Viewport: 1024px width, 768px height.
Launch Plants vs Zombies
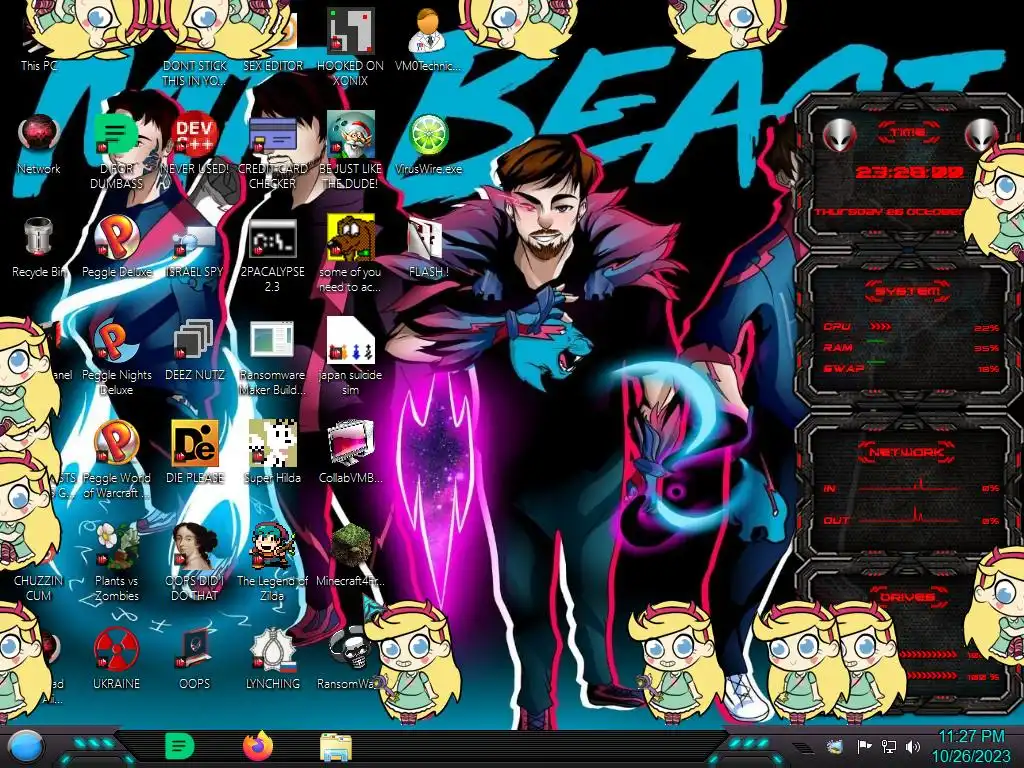(116, 562)
